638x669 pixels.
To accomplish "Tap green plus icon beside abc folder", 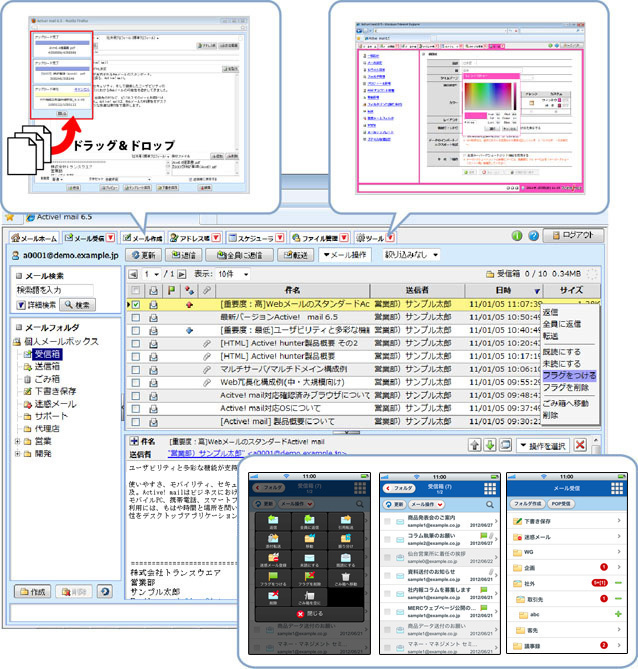I will coord(618,614).
